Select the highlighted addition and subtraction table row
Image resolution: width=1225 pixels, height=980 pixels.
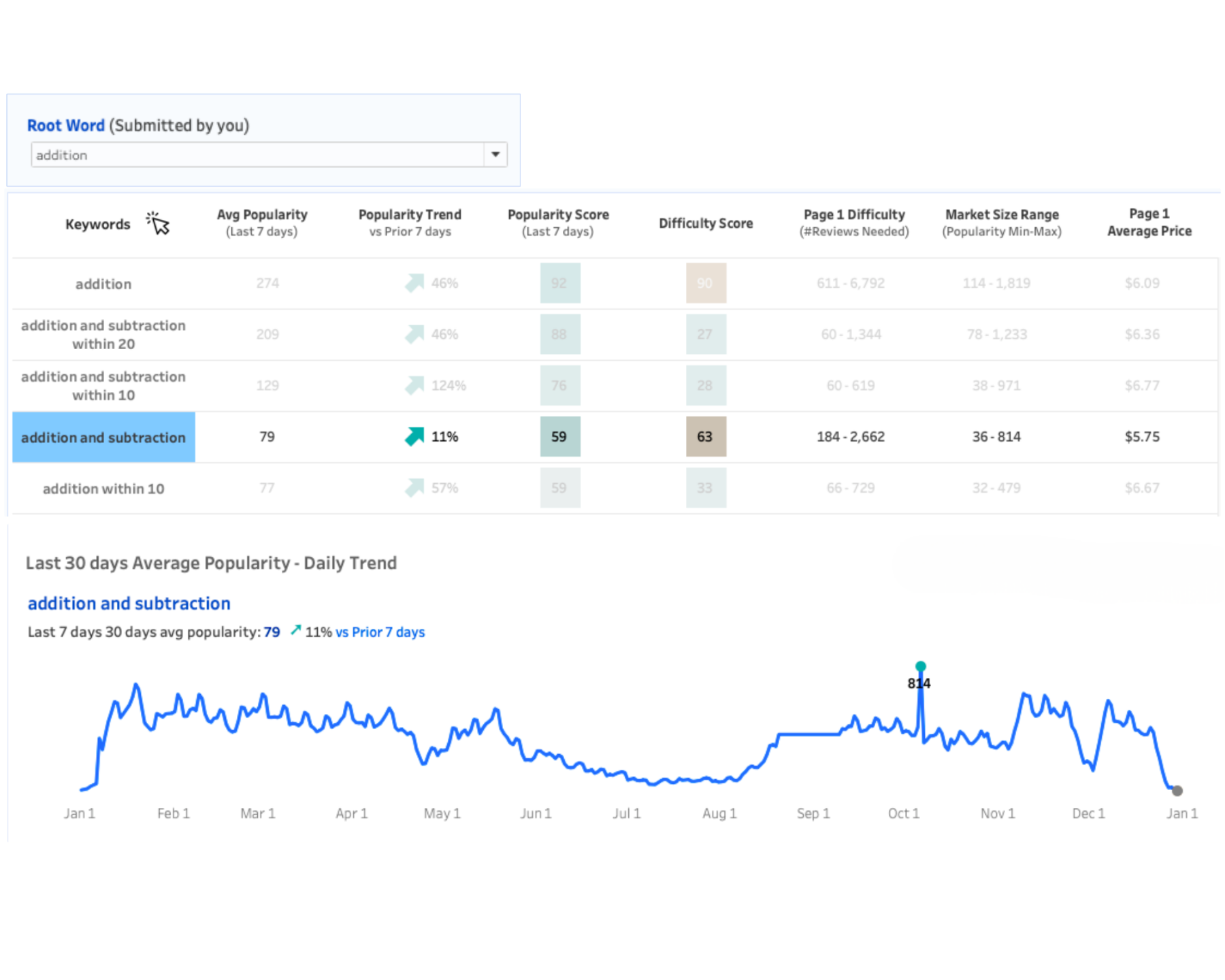[x=103, y=438]
